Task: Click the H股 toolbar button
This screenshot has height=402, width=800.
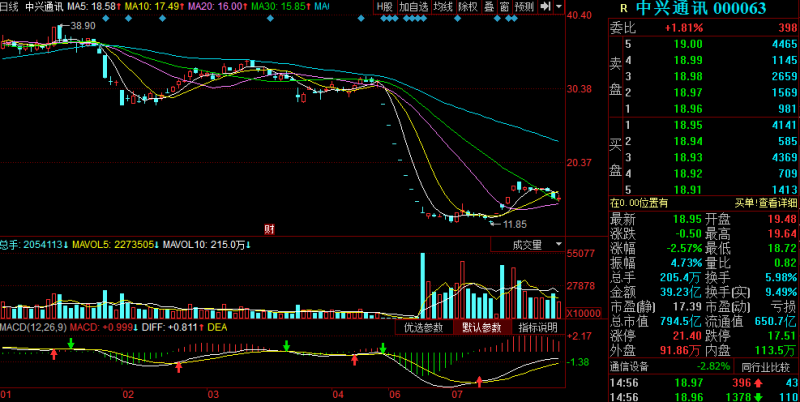Action: click(x=384, y=7)
